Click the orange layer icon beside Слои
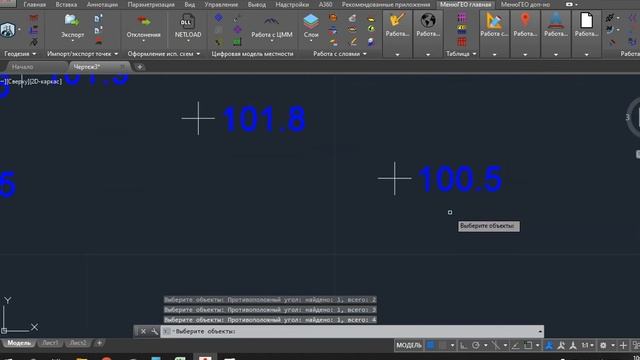640x360 pixels. (333, 18)
